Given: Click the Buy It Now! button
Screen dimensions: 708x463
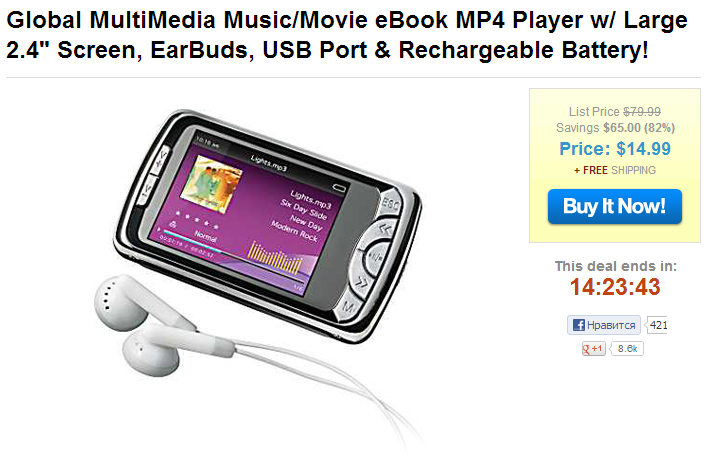Looking at the screenshot, I should pyautogui.click(x=615, y=206).
